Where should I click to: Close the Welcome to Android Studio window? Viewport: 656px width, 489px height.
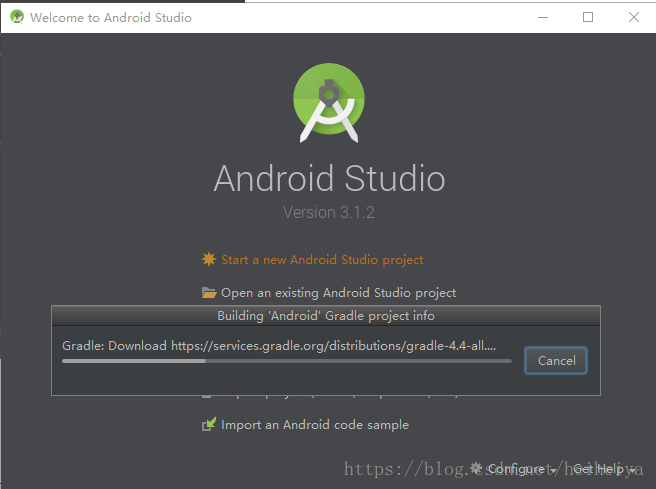pos(634,17)
